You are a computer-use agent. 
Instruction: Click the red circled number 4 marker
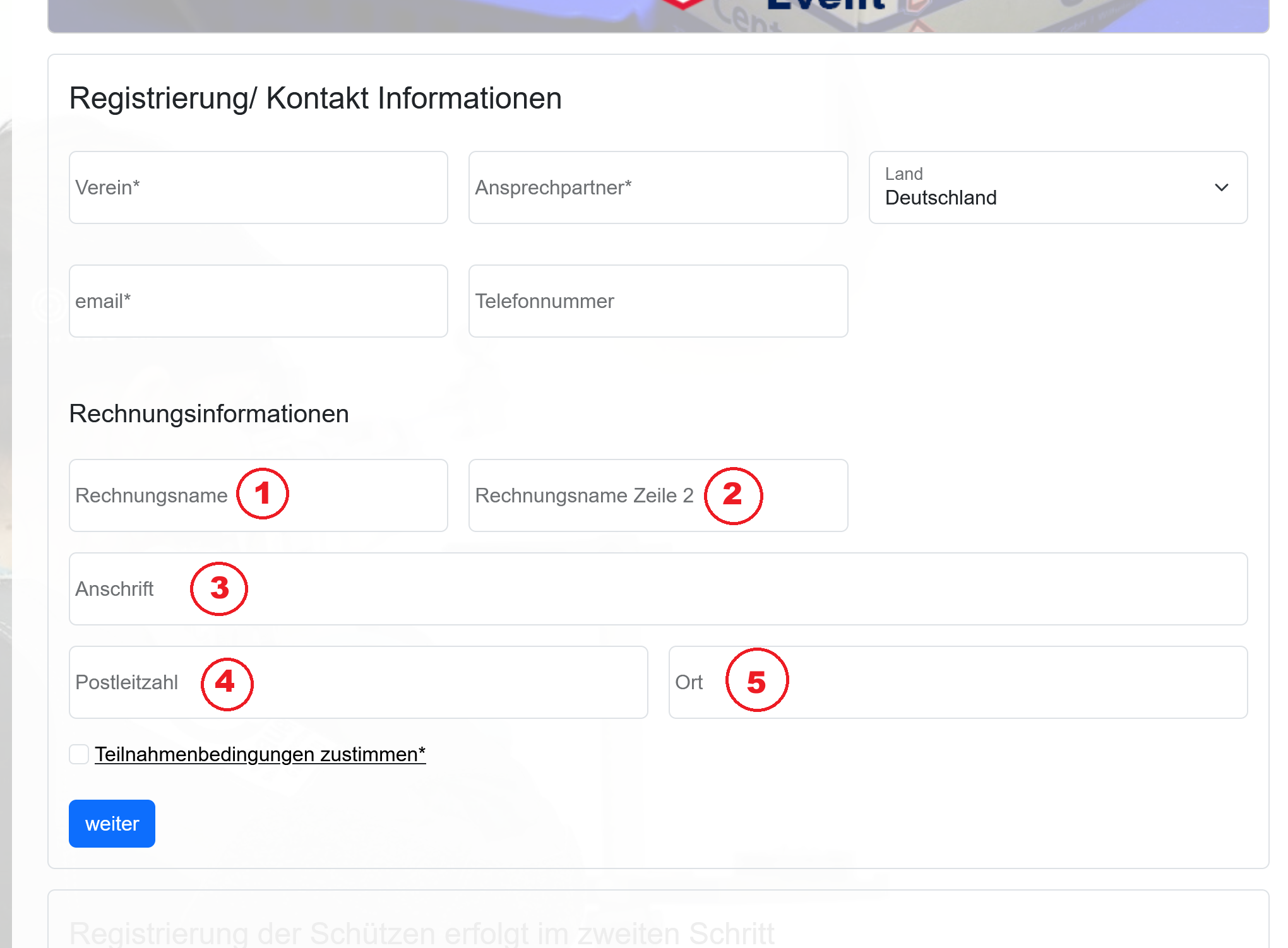point(227,684)
